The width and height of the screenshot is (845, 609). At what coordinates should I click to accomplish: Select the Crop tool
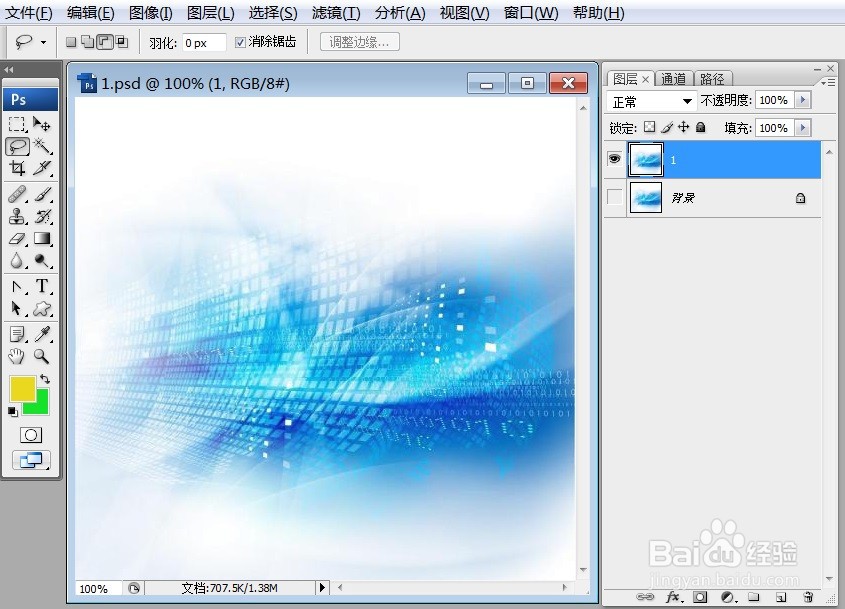point(16,169)
